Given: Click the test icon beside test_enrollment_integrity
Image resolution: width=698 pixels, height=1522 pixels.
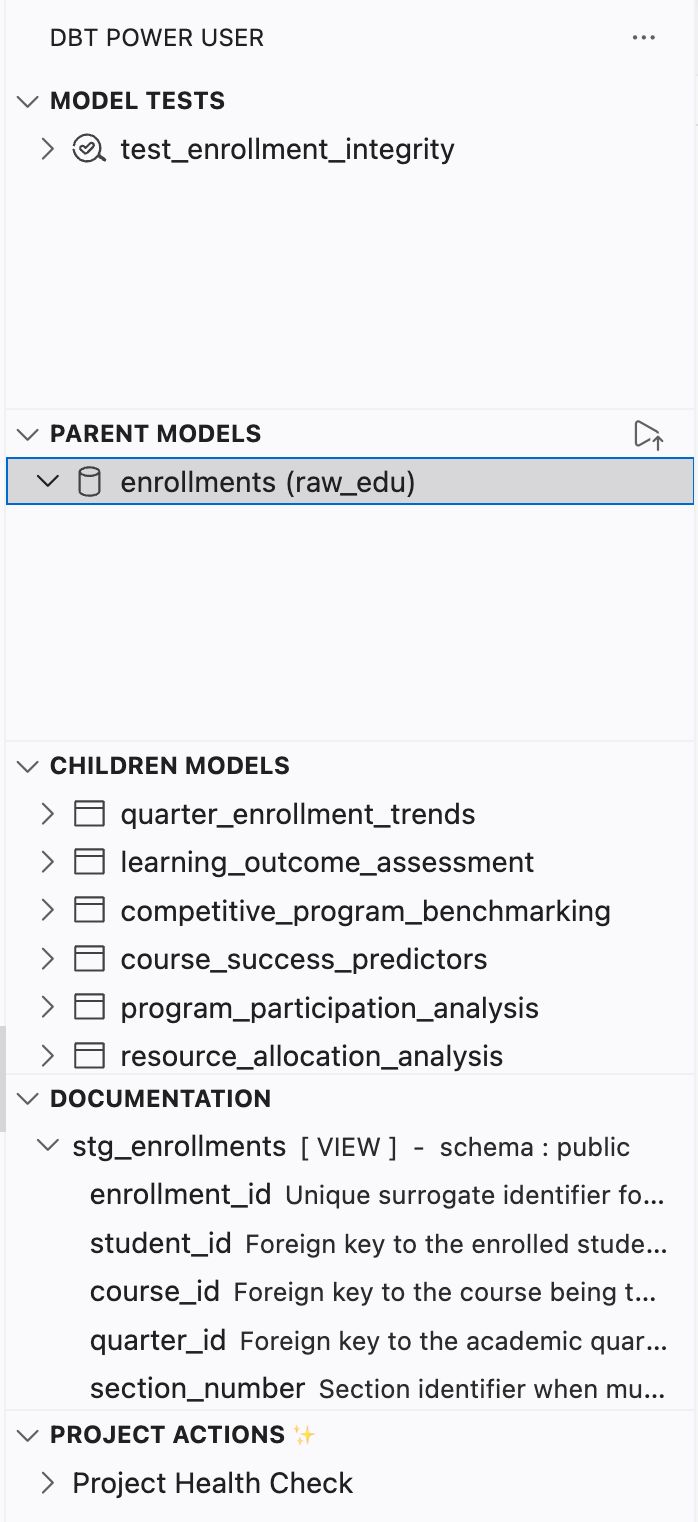Looking at the screenshot, I should 89,150.
